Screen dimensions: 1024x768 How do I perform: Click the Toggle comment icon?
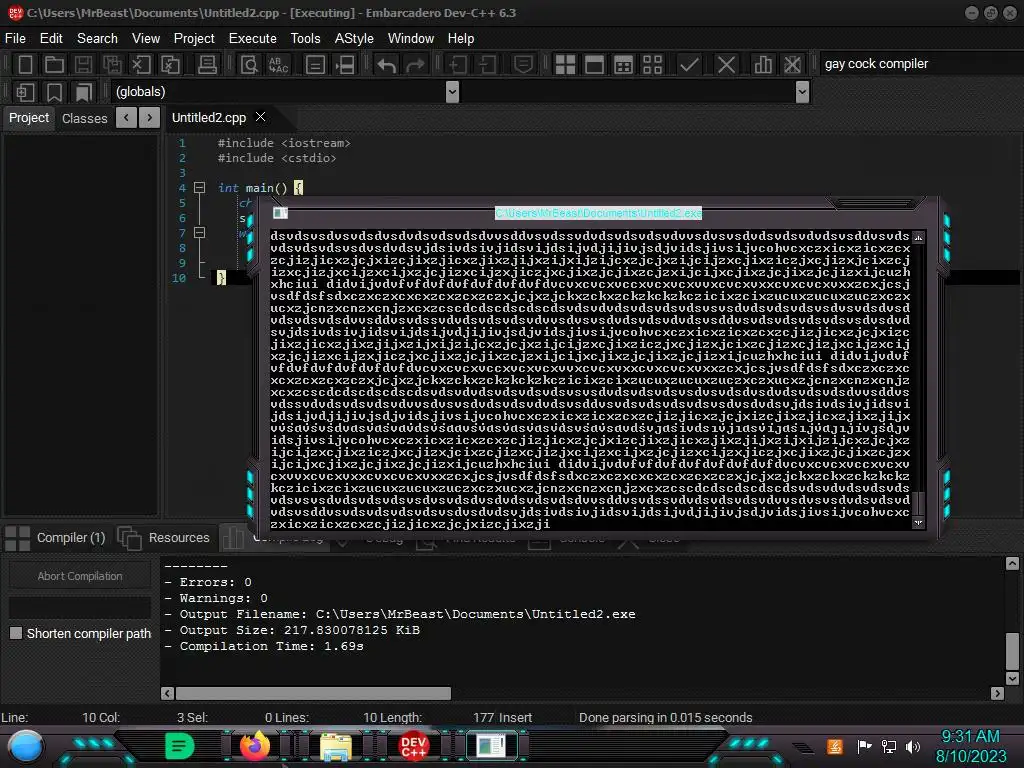(x=523, y=65)
